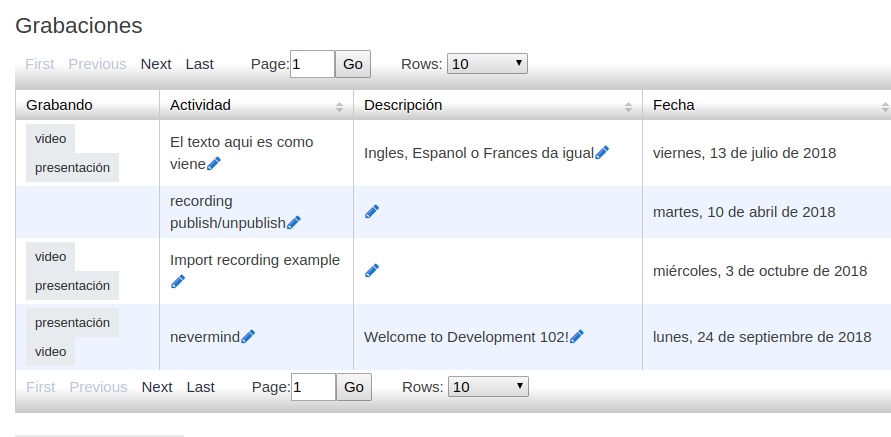Sort table by Actividad column

point(257,105)
